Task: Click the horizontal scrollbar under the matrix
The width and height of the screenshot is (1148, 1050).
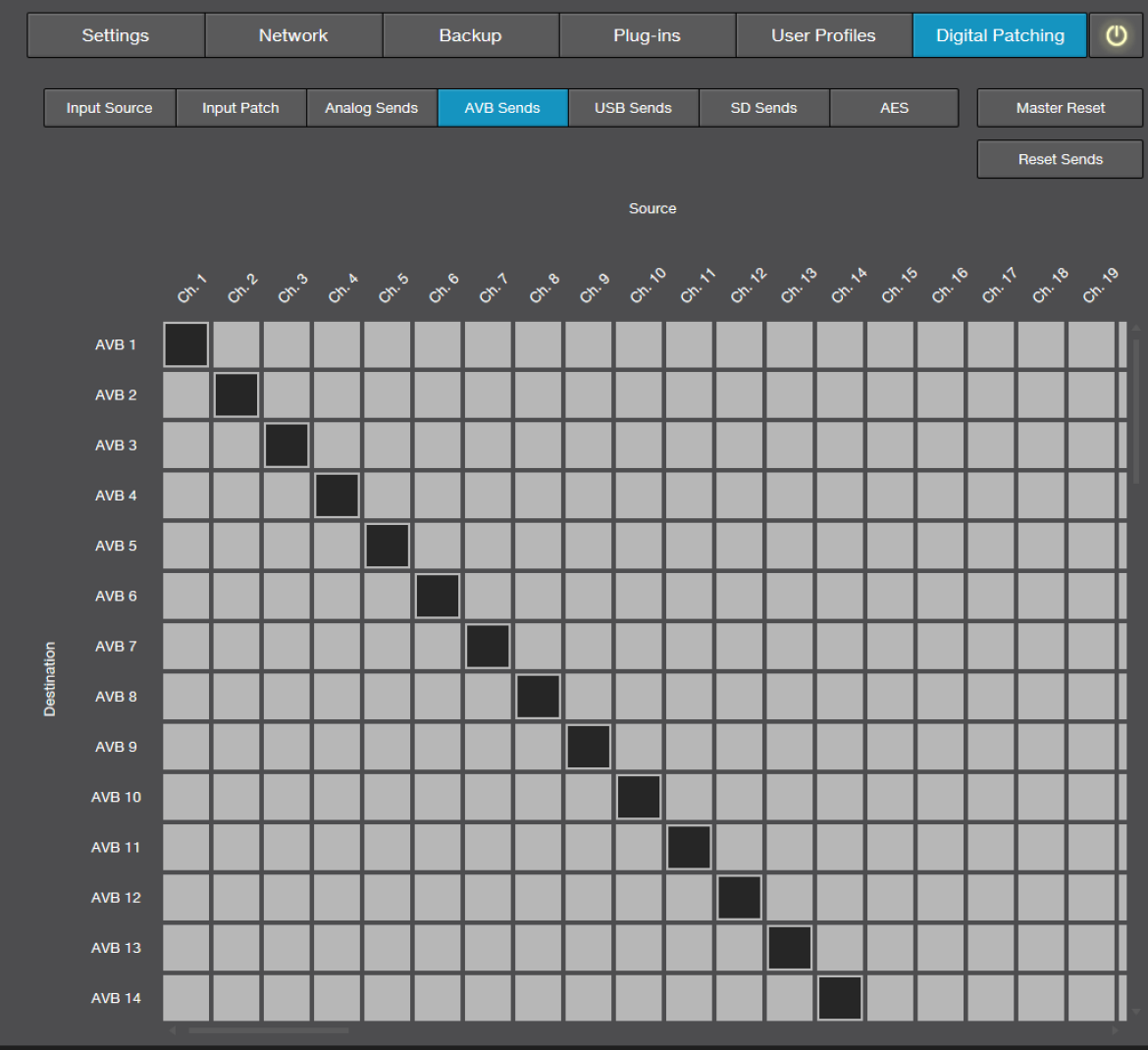Action: coord(269,1030)
